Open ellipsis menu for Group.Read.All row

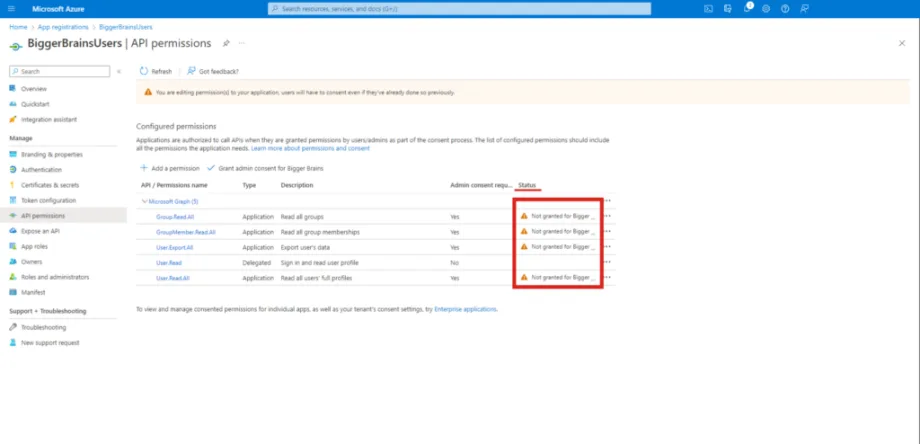tap(608, 216)
